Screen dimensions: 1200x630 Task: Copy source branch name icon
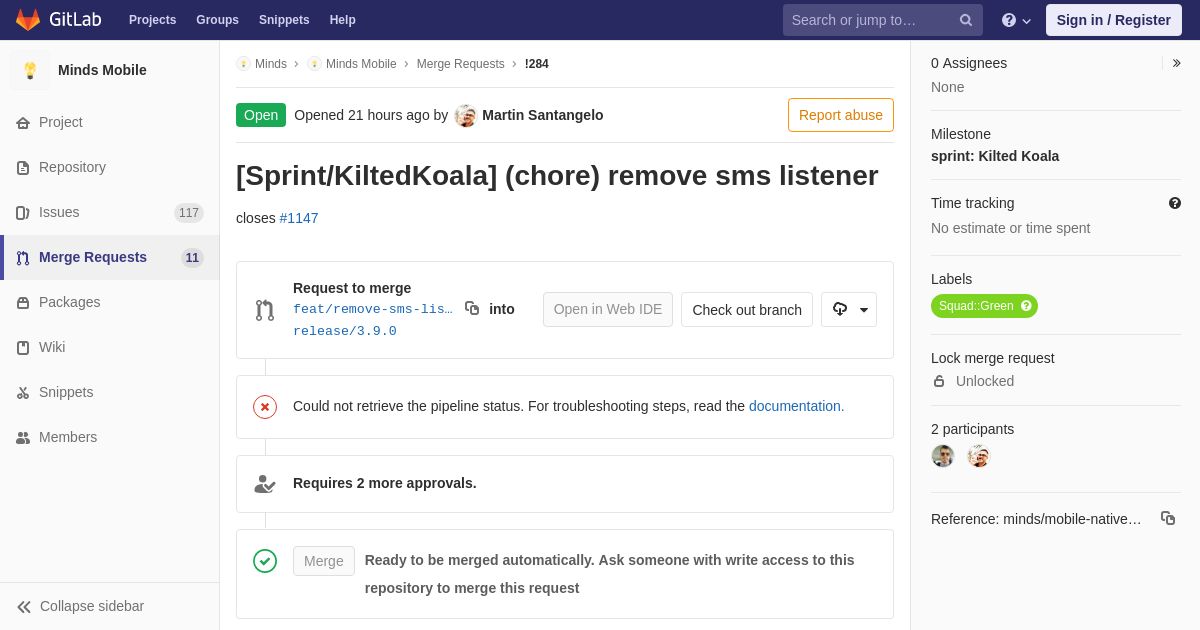coord(472,308)
